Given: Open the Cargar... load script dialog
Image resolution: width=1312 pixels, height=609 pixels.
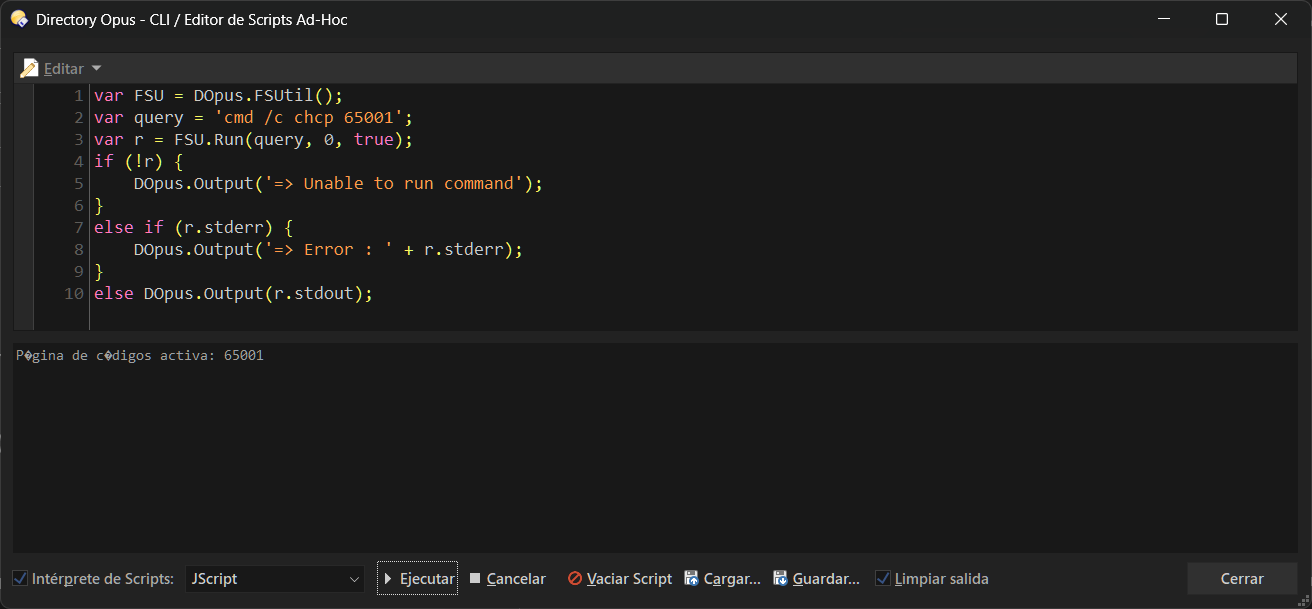Looking at the screenshot, I should click(x=722, y=578).
